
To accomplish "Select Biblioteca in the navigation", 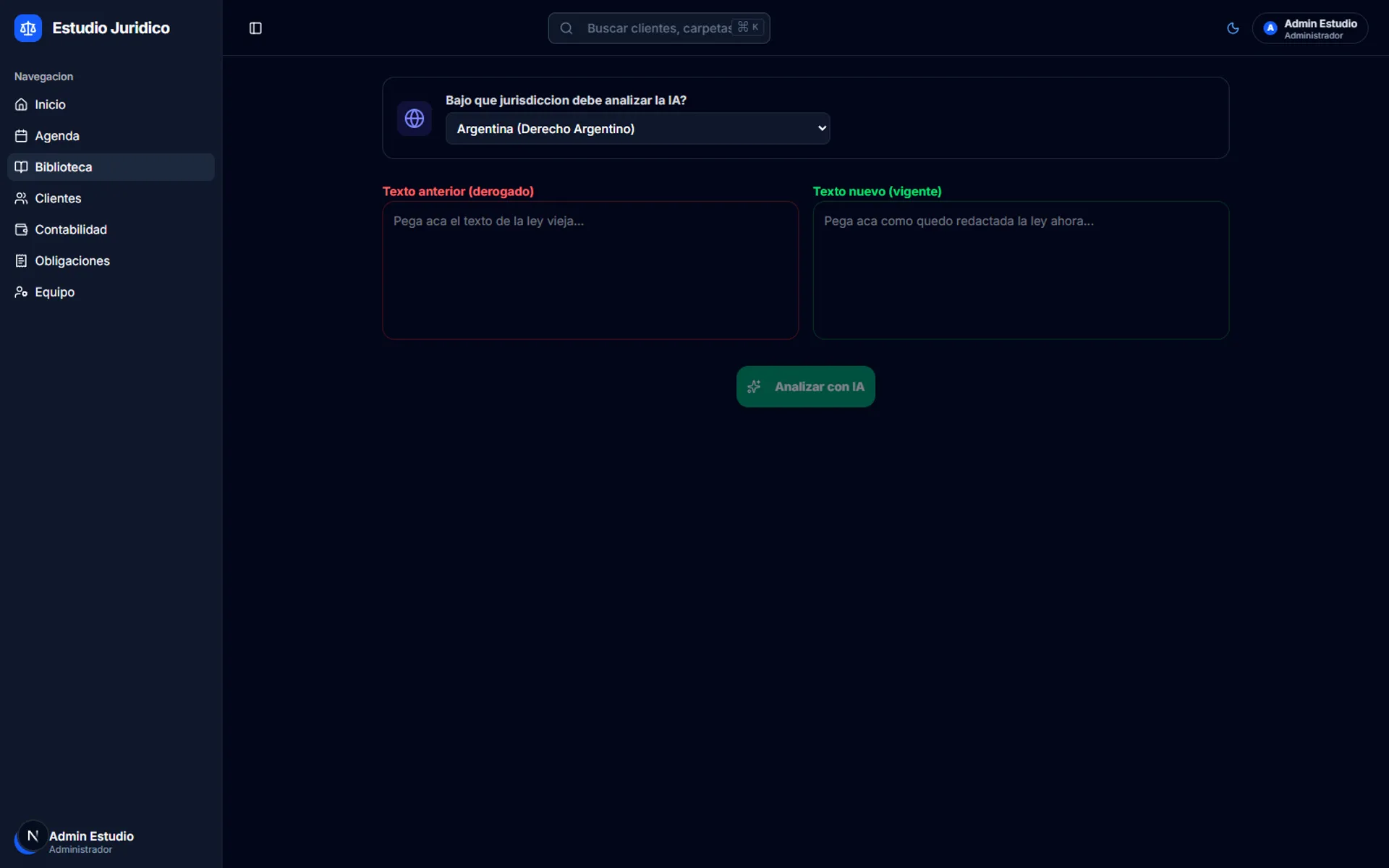I will point(111,167).
